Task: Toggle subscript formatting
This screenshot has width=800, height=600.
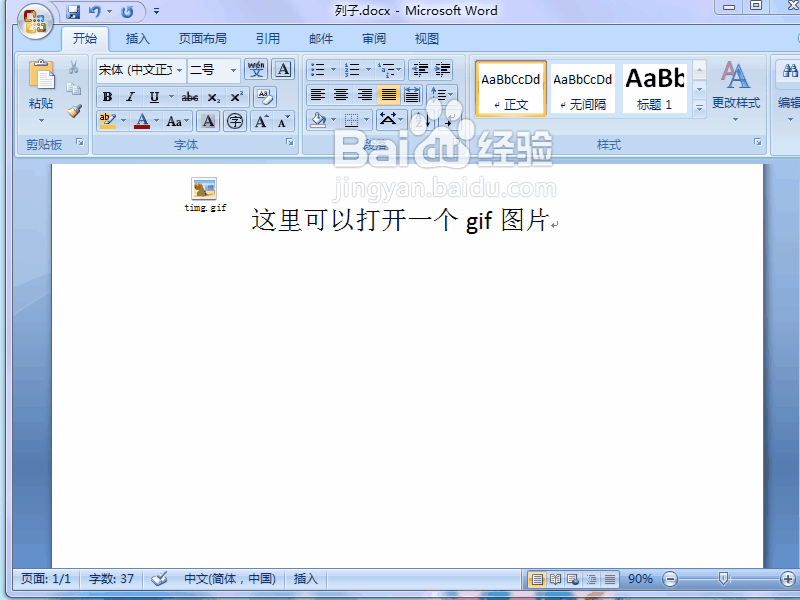Action: 214,95
